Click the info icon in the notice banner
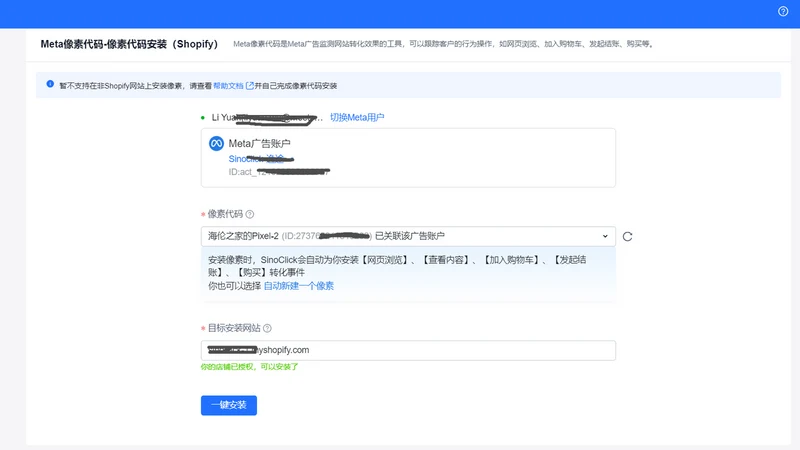 pyautogui.click(x=50, y=84)
